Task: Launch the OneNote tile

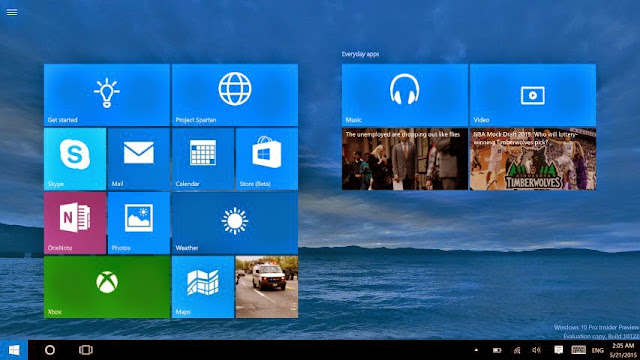Action: click(x=75, y=223)
